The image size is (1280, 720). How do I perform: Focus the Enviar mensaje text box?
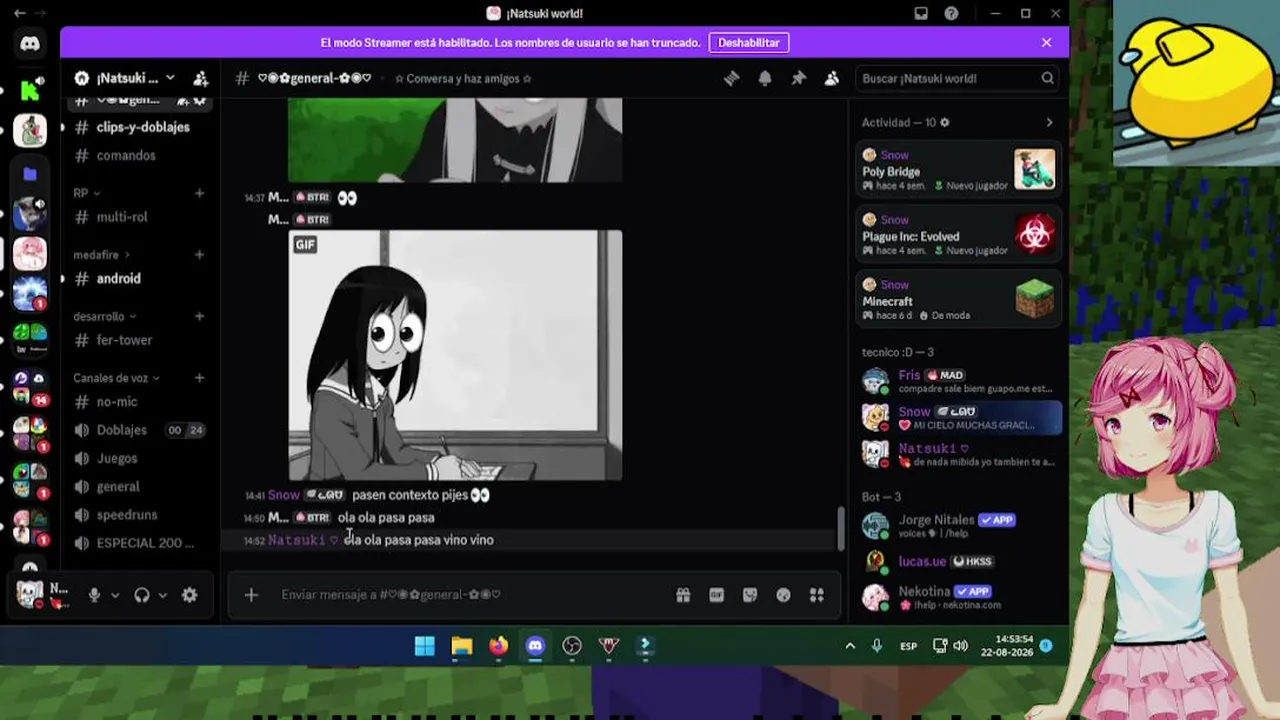click(470, 595)
